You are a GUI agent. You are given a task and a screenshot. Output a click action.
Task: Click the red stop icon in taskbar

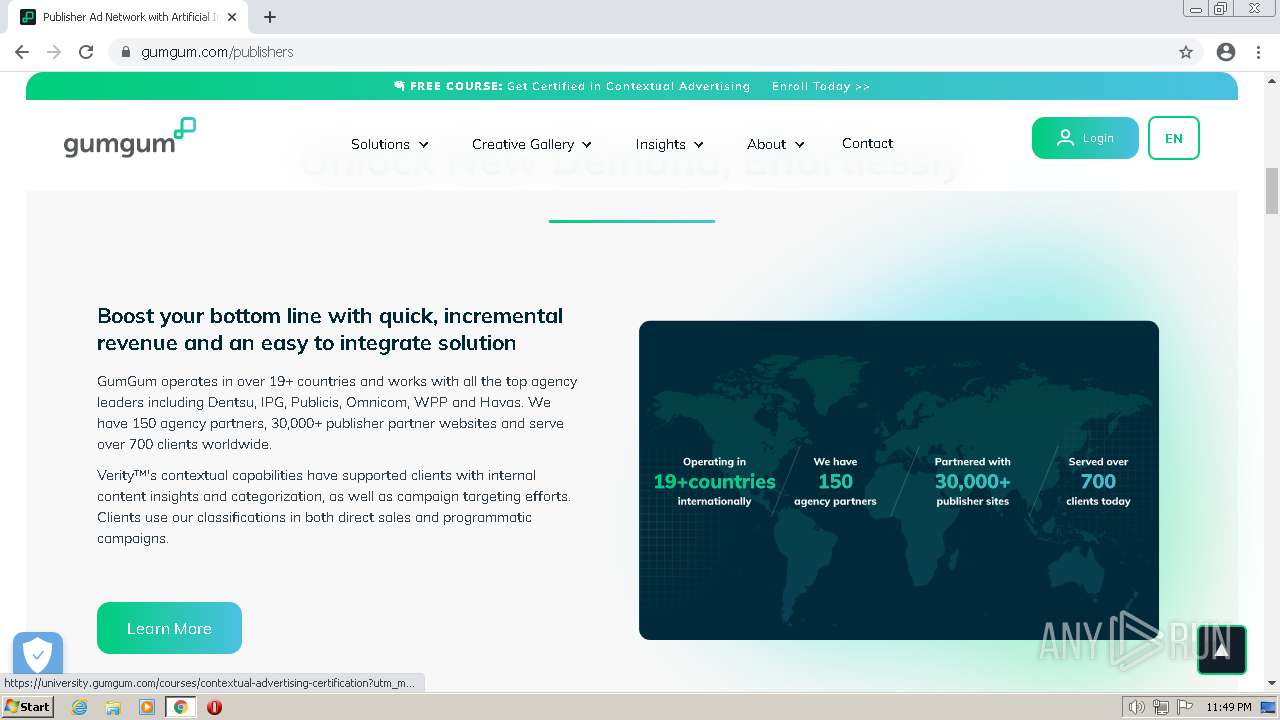point(214,707)
